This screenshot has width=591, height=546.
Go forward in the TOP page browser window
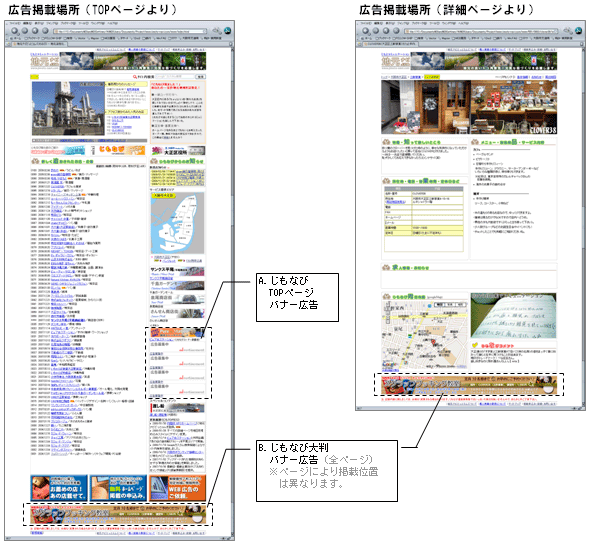point(25,31)
